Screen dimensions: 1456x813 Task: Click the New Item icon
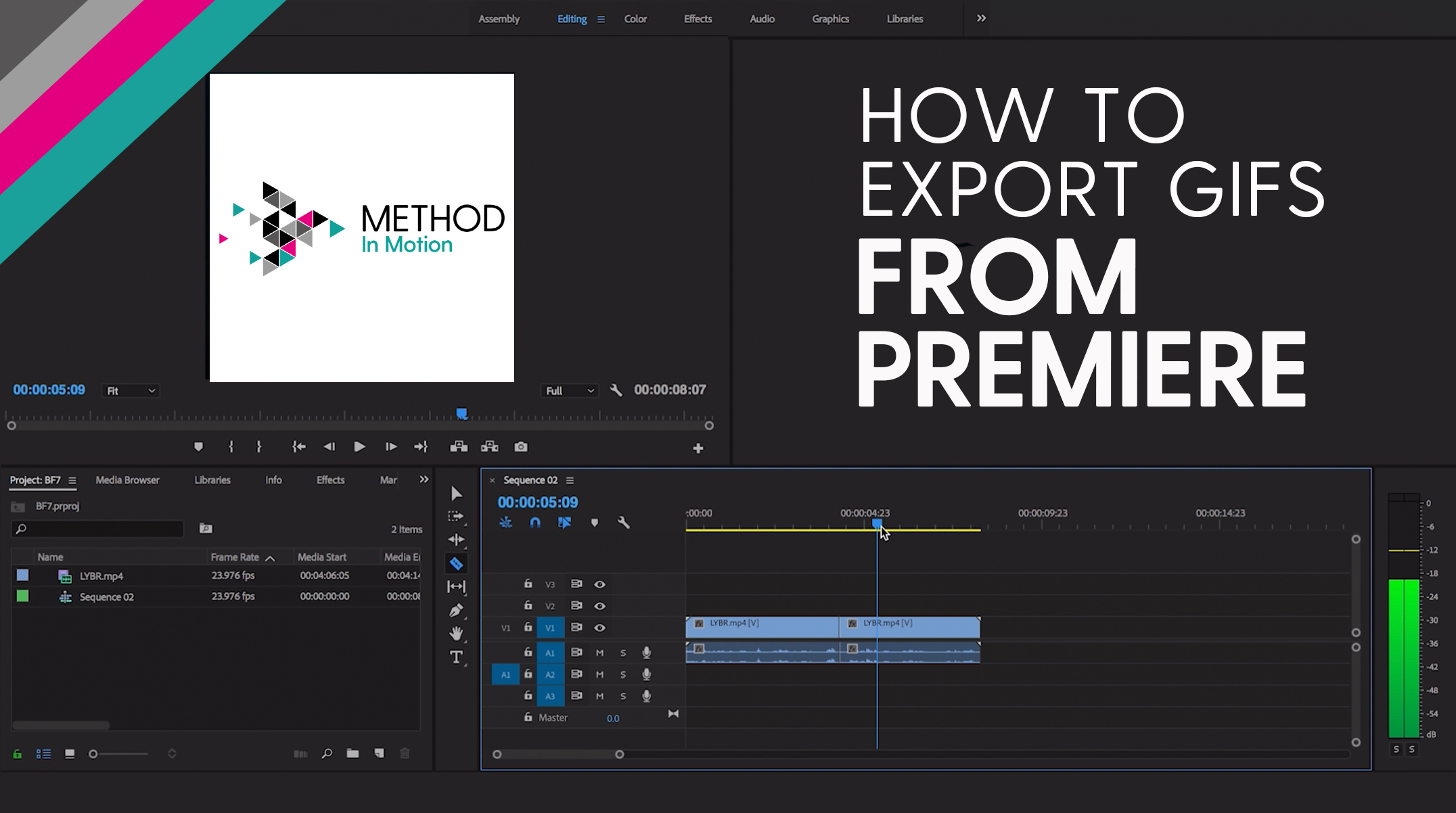tap(380, 753)
